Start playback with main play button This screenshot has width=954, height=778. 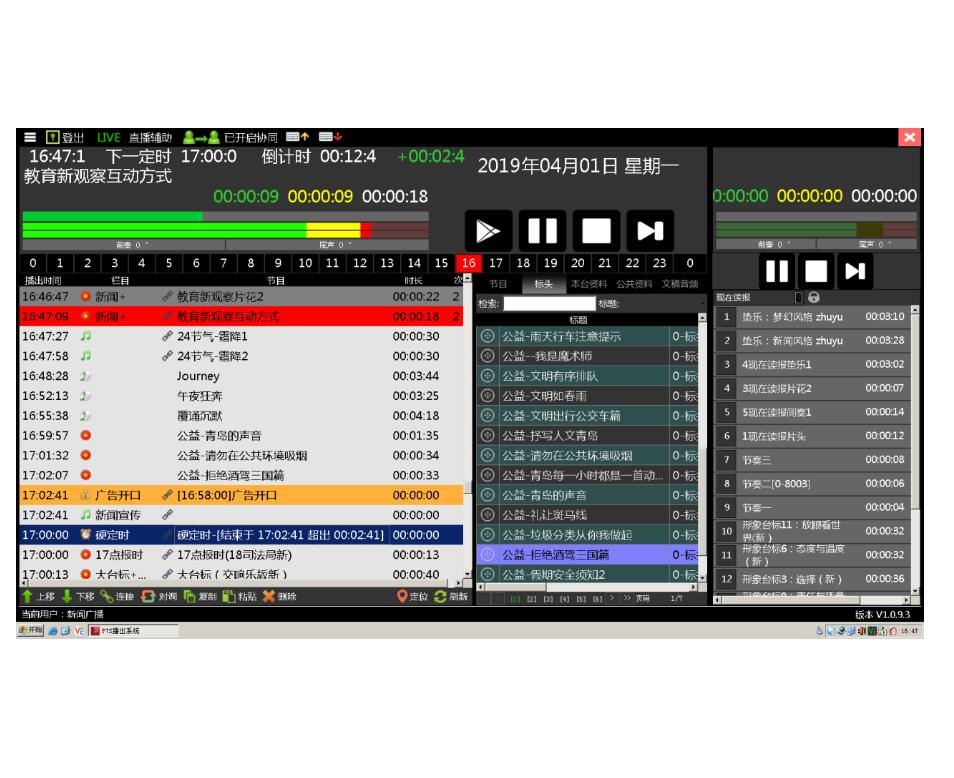pos(488,231)
